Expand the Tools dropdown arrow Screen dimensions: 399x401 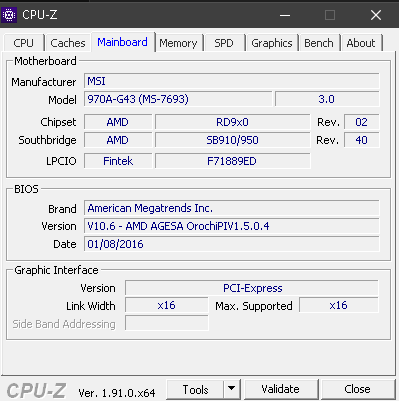tap(231, 389)
